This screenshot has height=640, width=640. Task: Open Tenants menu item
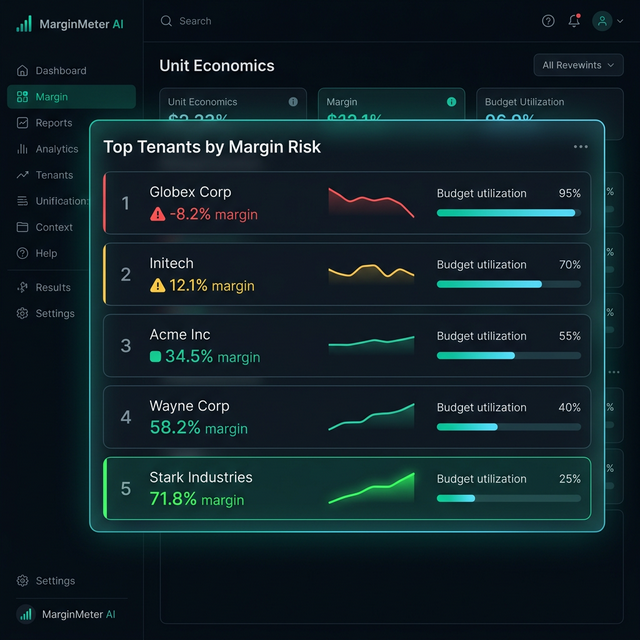[x=54, y=175]
